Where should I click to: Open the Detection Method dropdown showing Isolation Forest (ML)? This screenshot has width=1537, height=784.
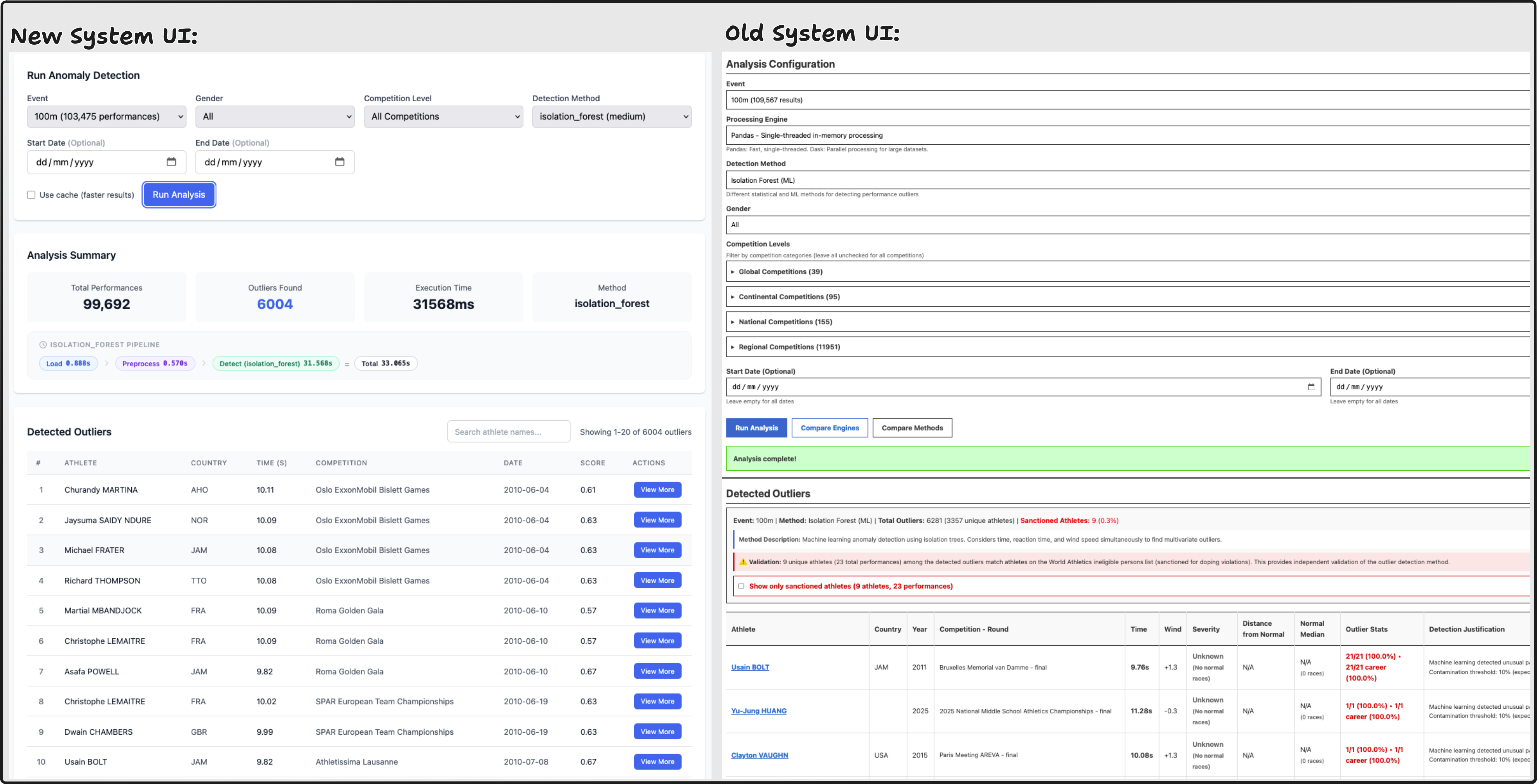tap(1128, 180)
